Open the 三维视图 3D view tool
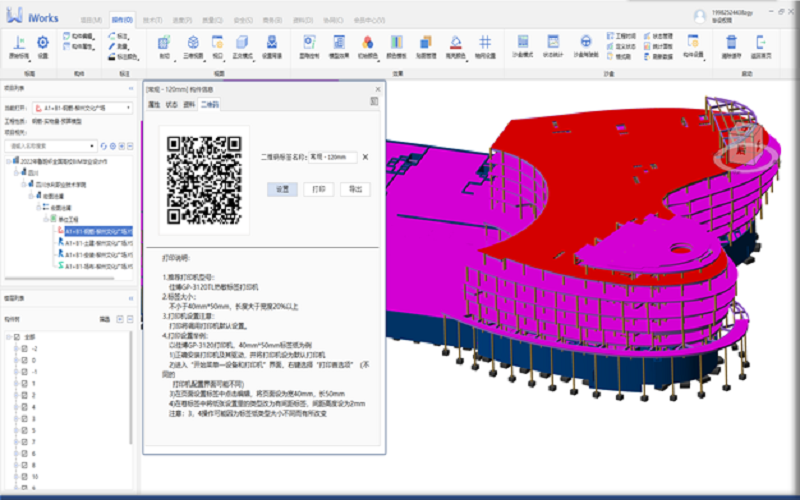The height and width of the screenshot is (500, 800). click(x=193, y=46)
